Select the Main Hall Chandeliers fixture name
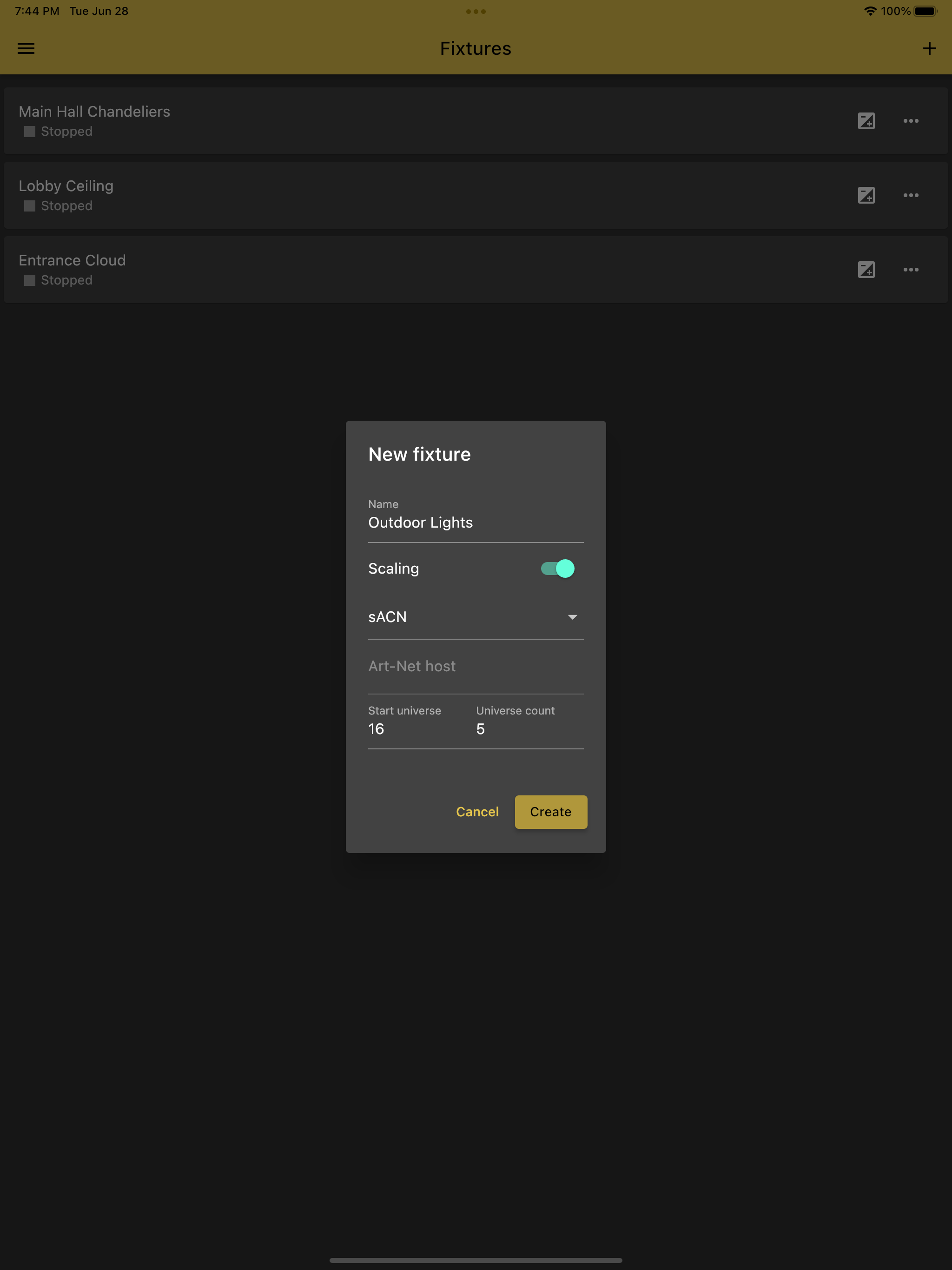The width and height of the screenshot is (952, 1270). [94, 112]
